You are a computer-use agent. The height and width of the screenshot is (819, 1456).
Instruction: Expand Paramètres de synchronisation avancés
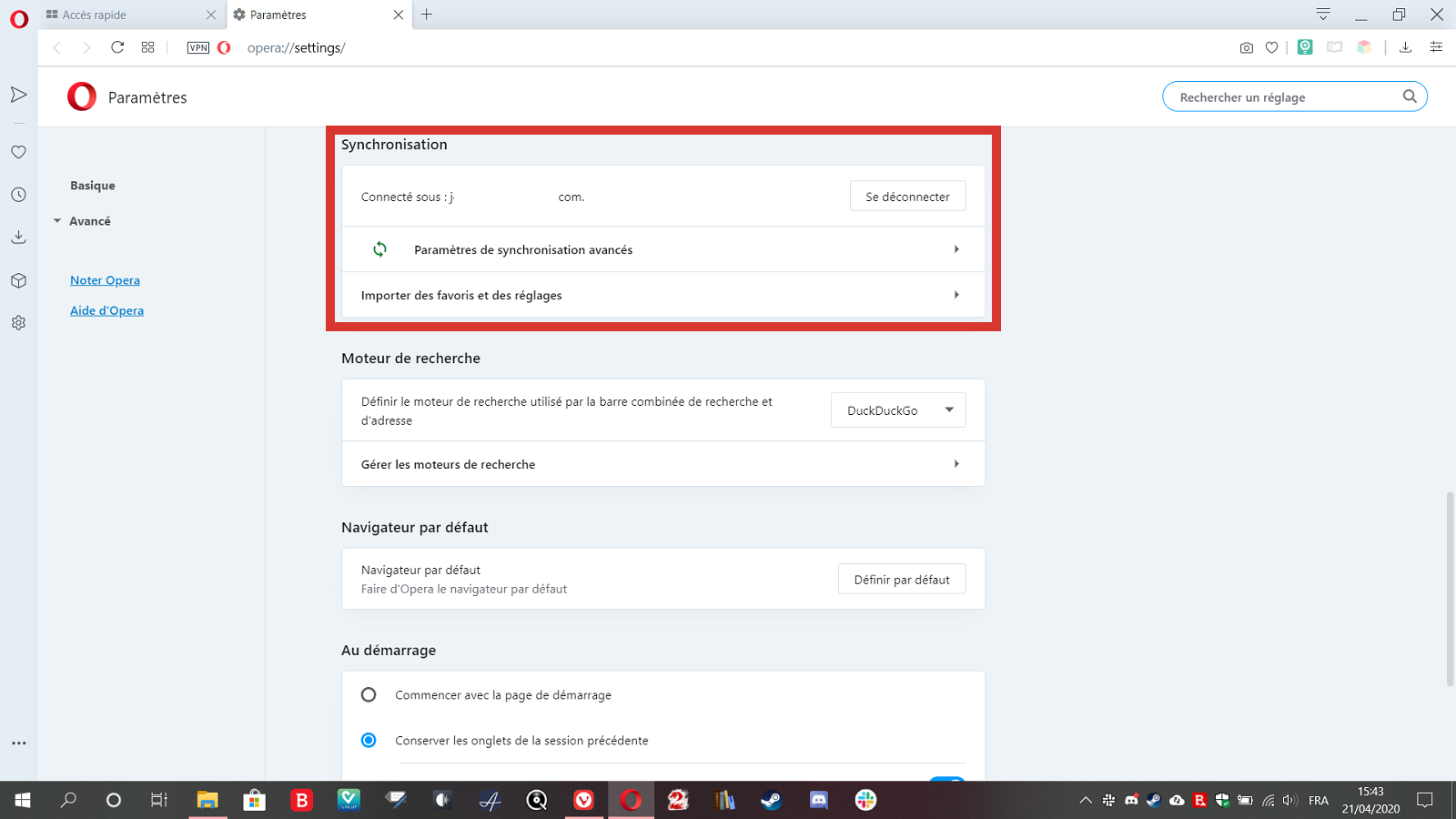663,249
